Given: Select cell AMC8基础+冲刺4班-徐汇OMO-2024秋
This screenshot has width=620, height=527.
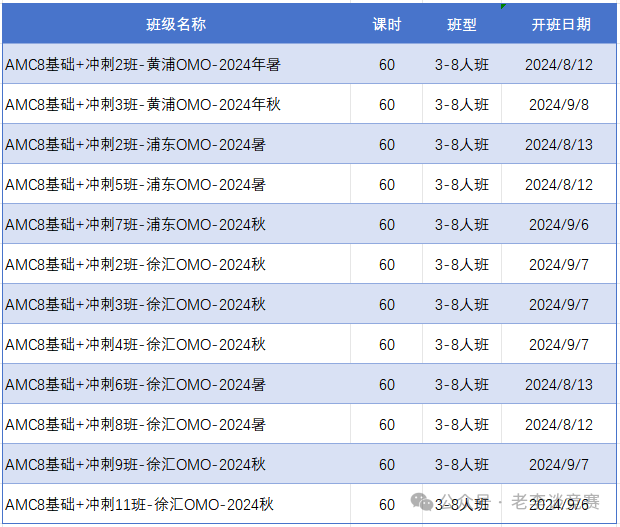Looking at the screenshot, I should (176, 344).
